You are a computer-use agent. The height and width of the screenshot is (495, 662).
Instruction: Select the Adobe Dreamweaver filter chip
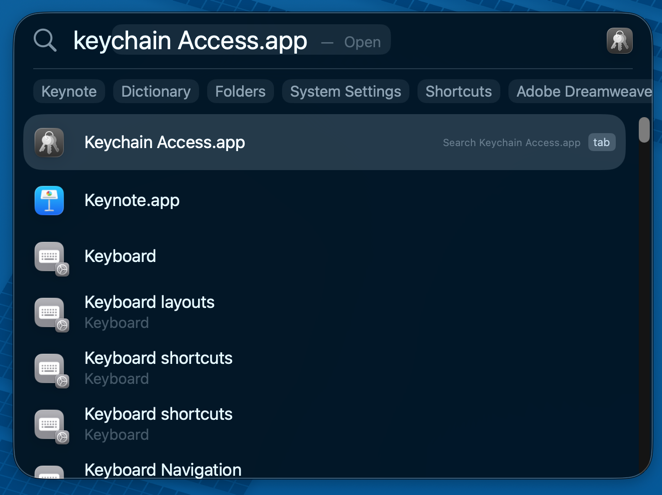click(581, 91)
